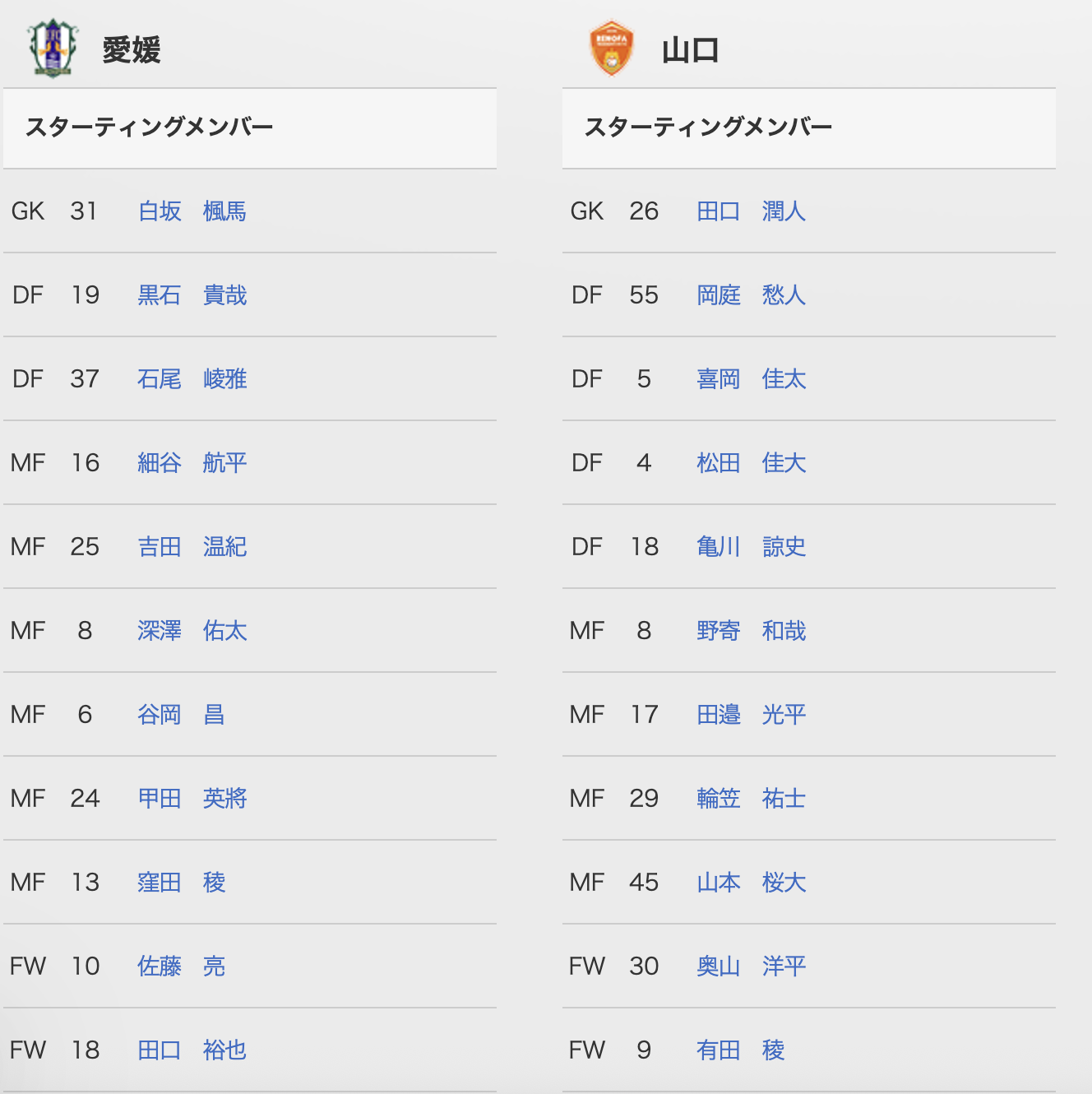Open forward 奥山 洋平 profile link
Screen dimensions: 1092x1094
tap(751, 967)
